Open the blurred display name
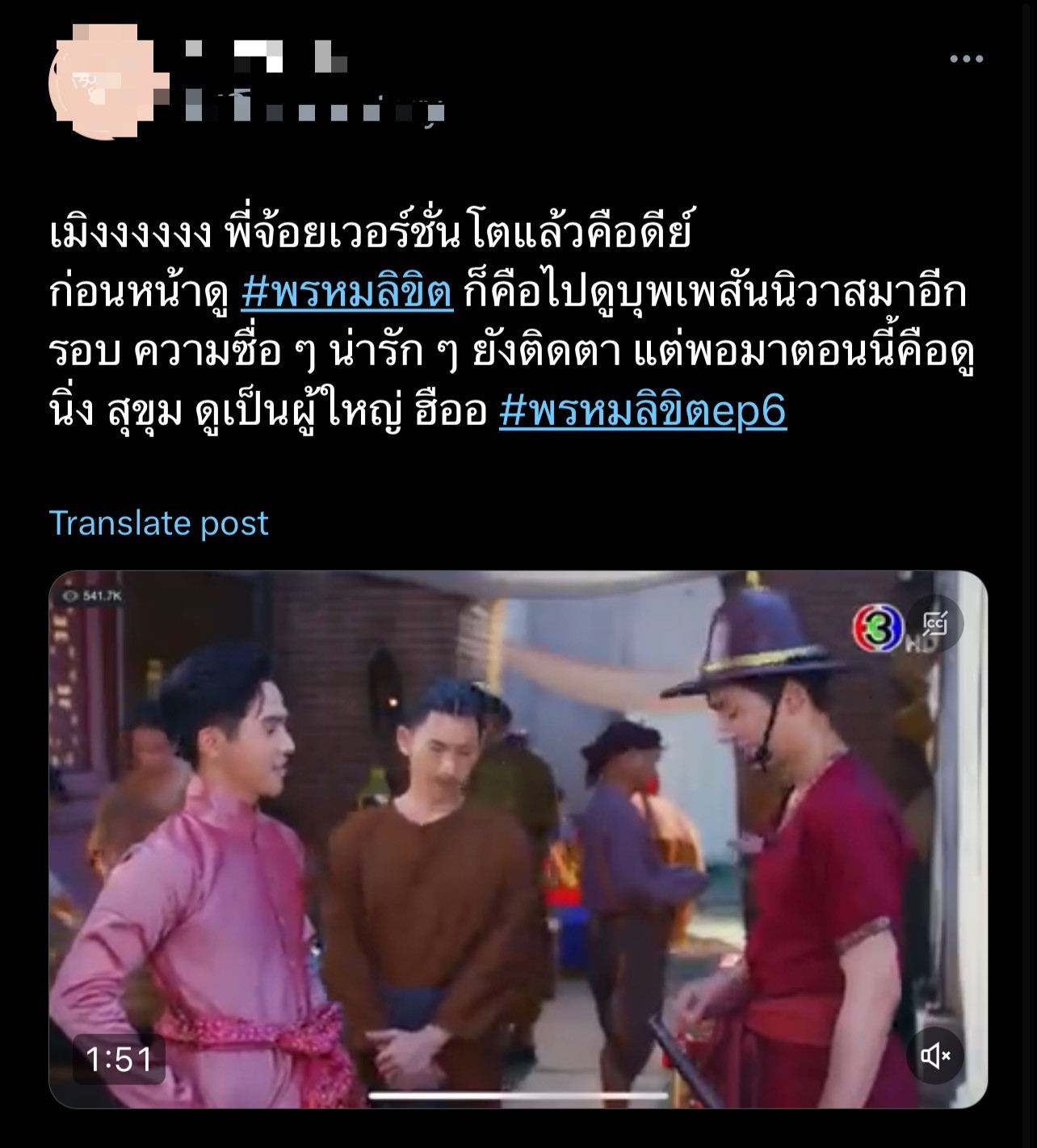 (267, 54)
